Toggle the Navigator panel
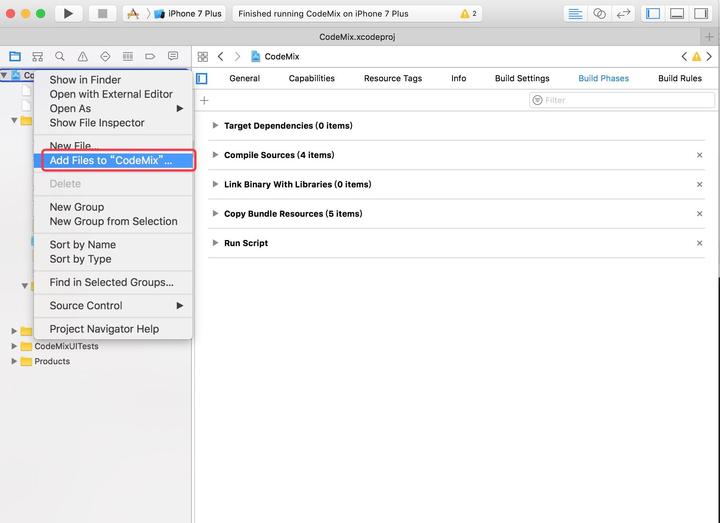The width and height of the screenshot is (720, 523). point(653,14)
